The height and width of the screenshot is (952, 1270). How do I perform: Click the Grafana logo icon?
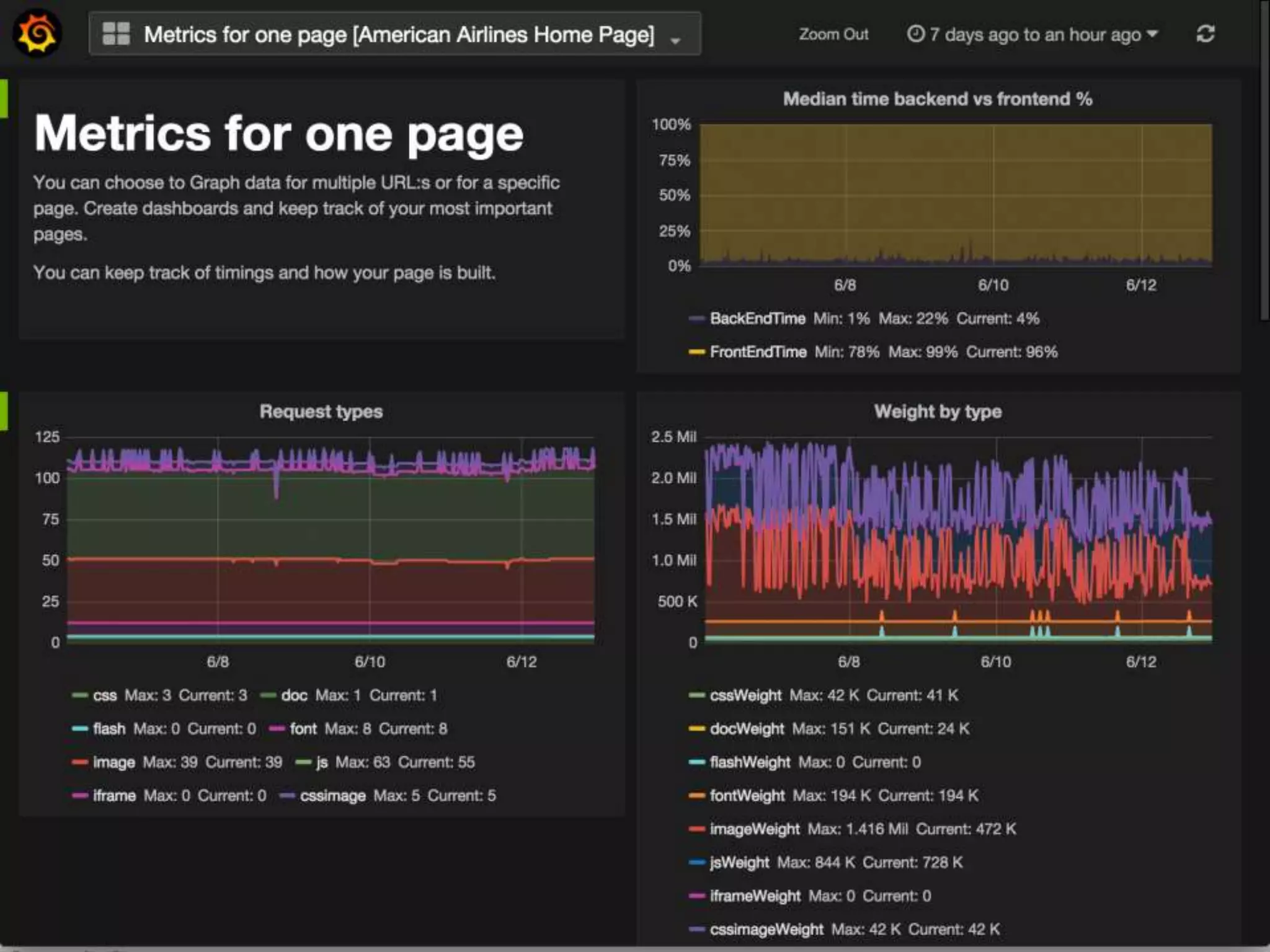pos(37,34)
